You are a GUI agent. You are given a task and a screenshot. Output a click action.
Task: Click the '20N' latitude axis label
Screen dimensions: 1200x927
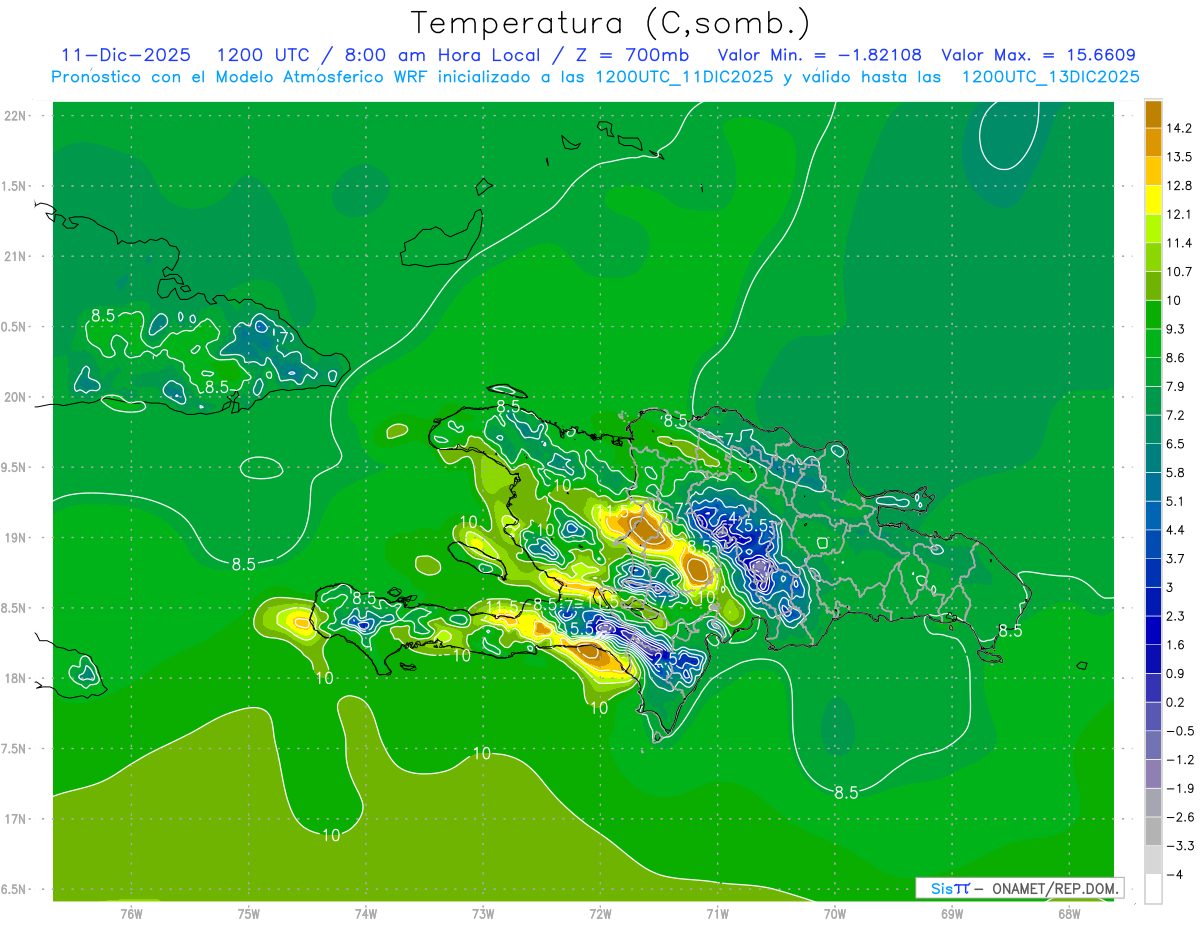click(16, 397)
